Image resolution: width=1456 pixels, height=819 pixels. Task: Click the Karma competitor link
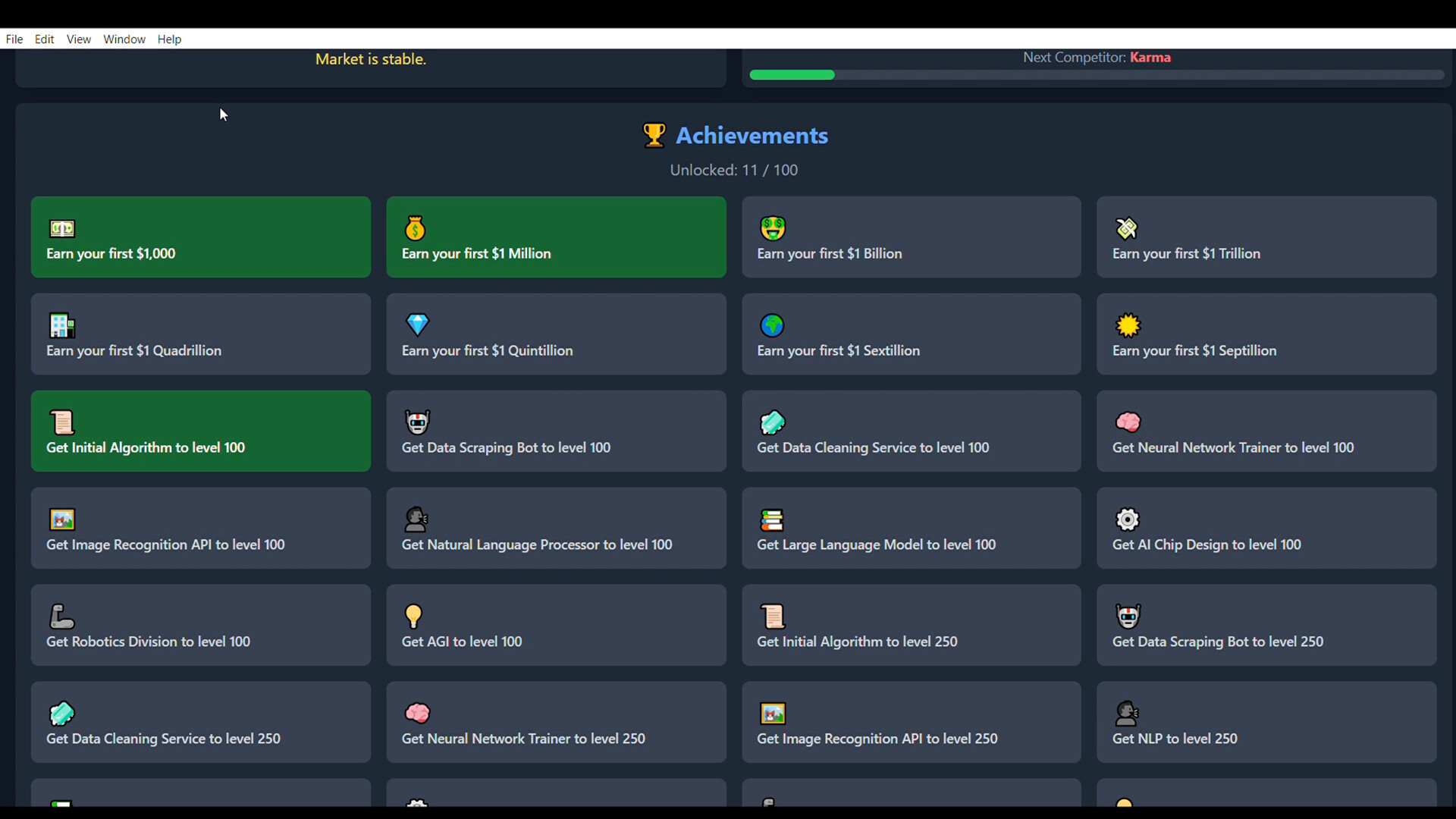[x=1150, y=57]
